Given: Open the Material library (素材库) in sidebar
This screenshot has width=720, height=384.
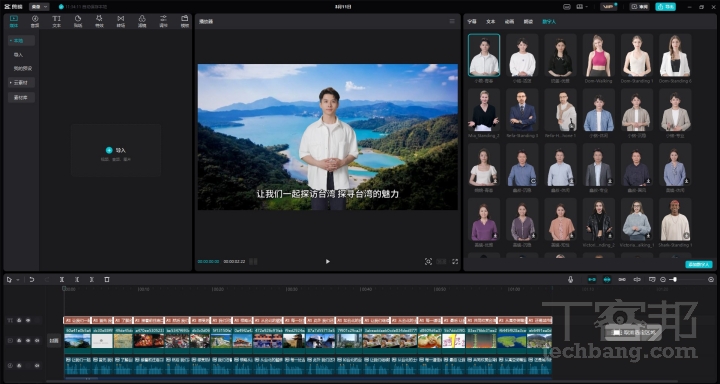Looking at the screenshot, I should 21,97.
